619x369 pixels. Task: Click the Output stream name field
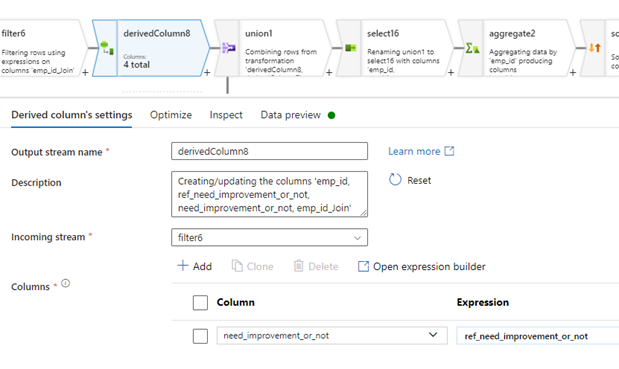(269, 151)
